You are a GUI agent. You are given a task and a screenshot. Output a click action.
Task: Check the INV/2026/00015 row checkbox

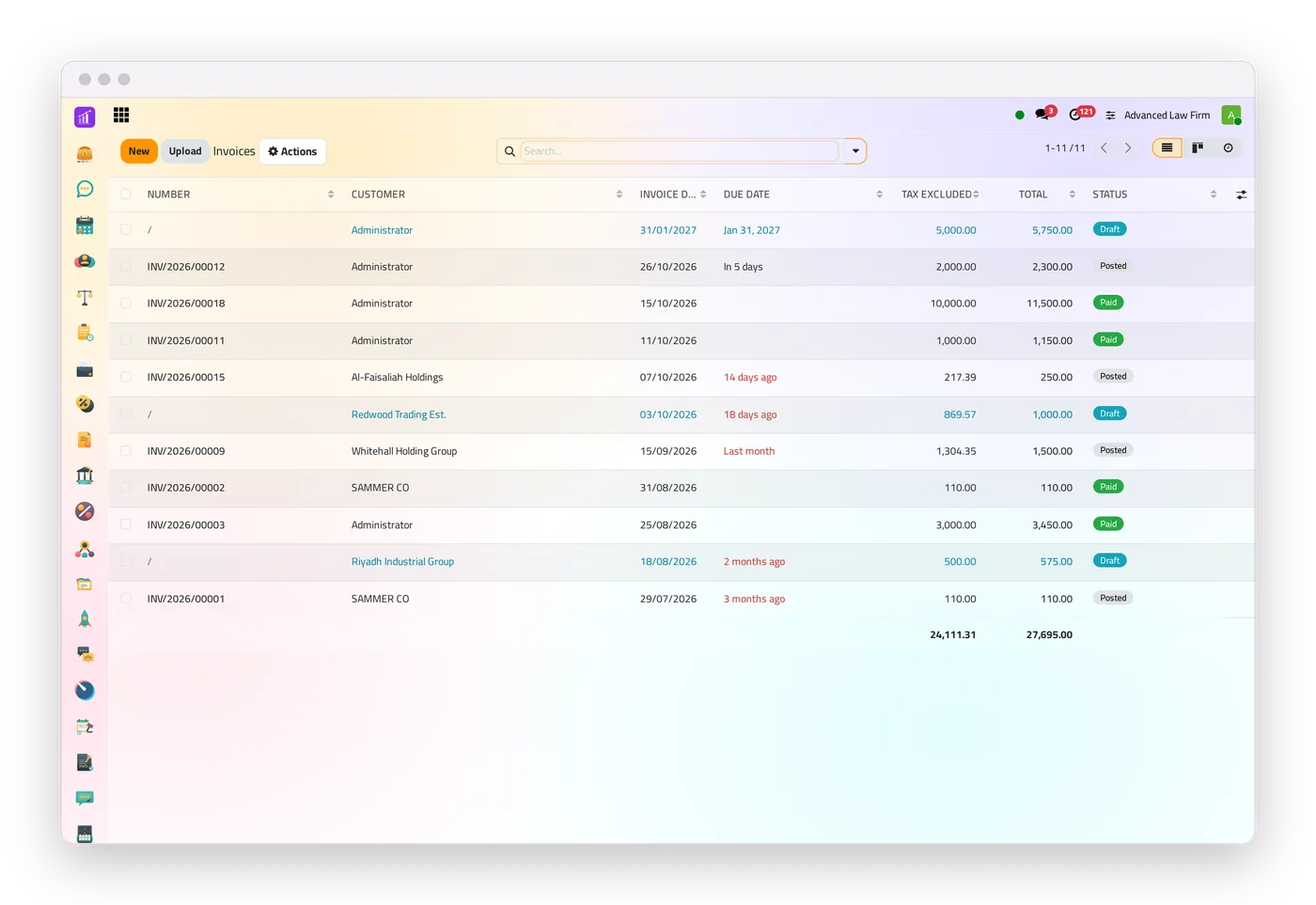(126, 377)
